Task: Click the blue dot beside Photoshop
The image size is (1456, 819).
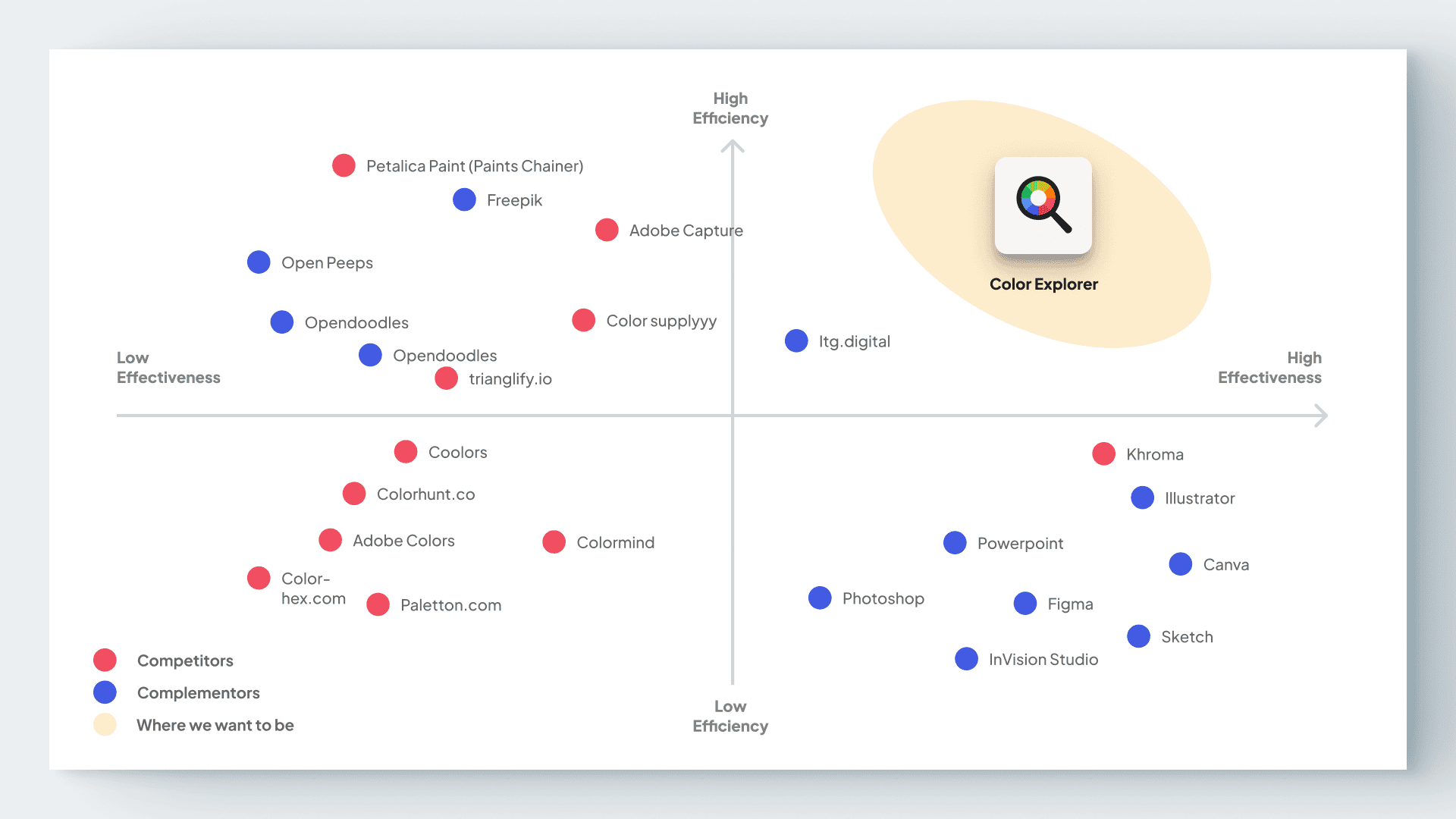Action: point(820,598)
